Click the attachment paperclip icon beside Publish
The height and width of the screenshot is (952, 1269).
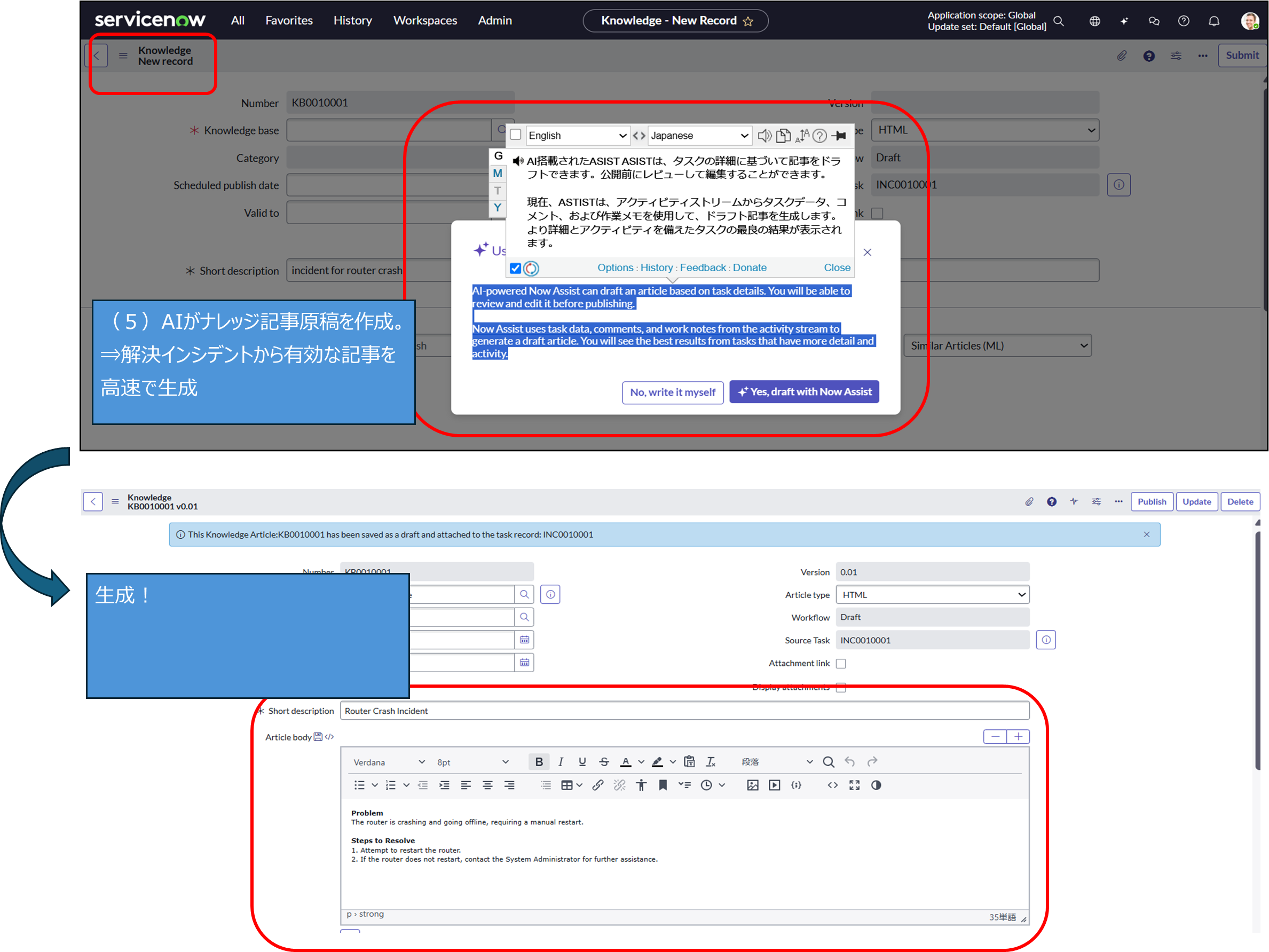[1029, 501]
